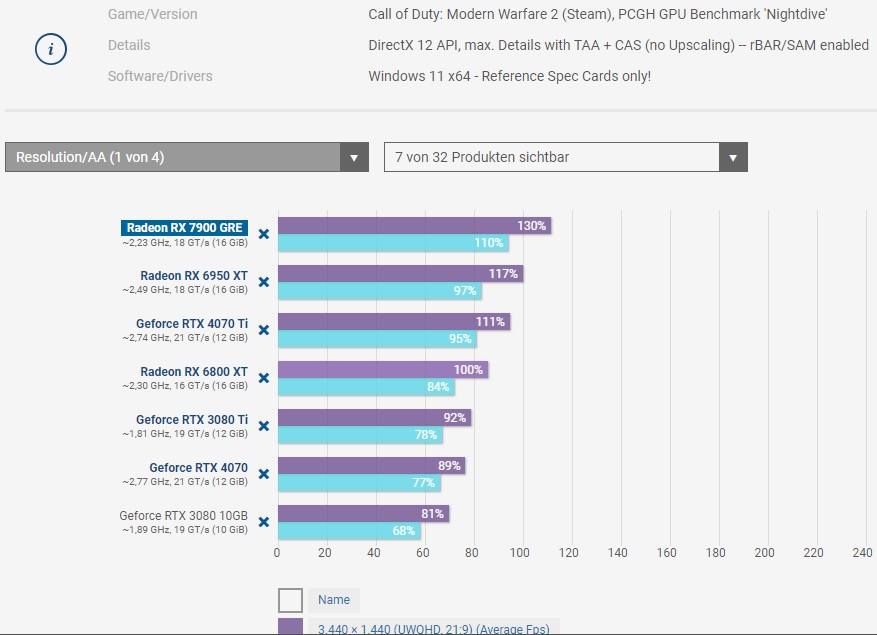
Task: Click the 100% bar of RX 6800 XT
Action: tap(383, 370)
